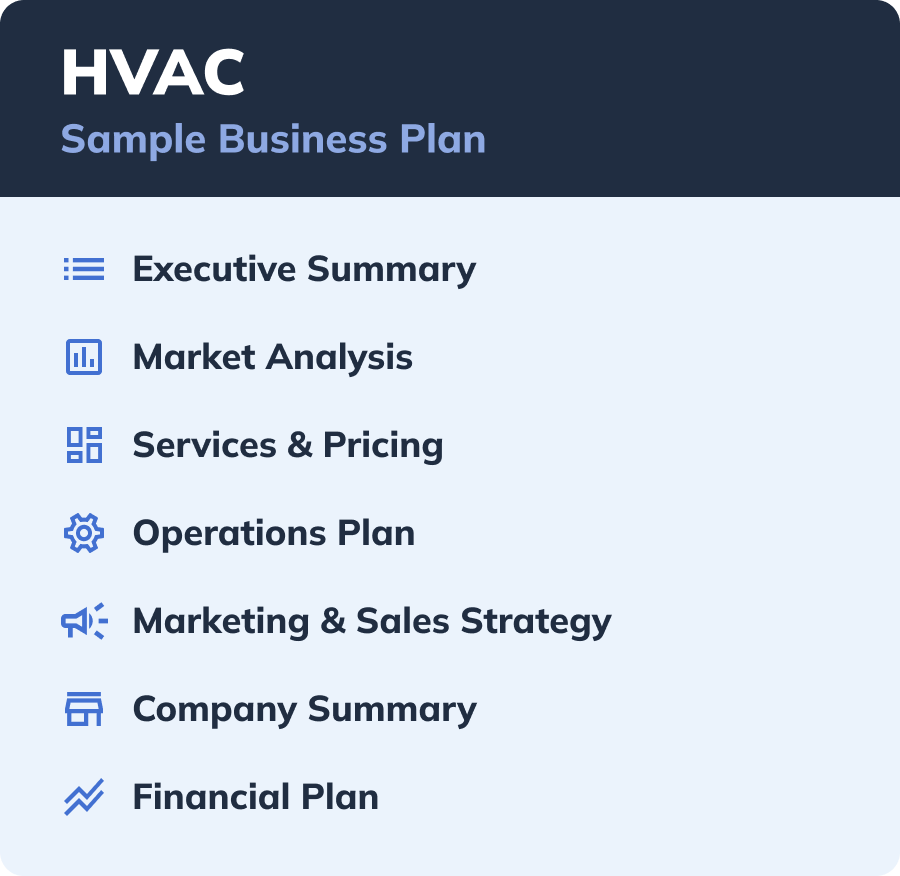This screenshot has height=876, width=900.
Task: Open the Financial Plan section
Action: (255, 797)
